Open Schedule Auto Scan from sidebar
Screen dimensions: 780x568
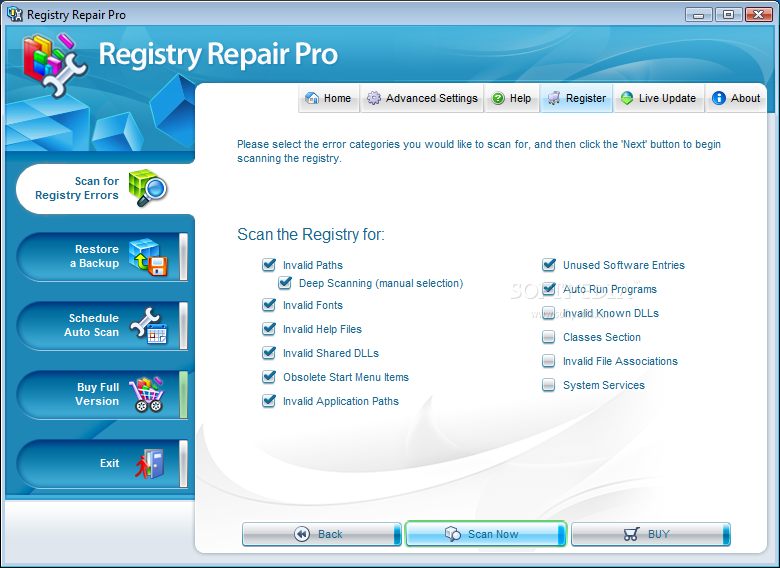102,326
